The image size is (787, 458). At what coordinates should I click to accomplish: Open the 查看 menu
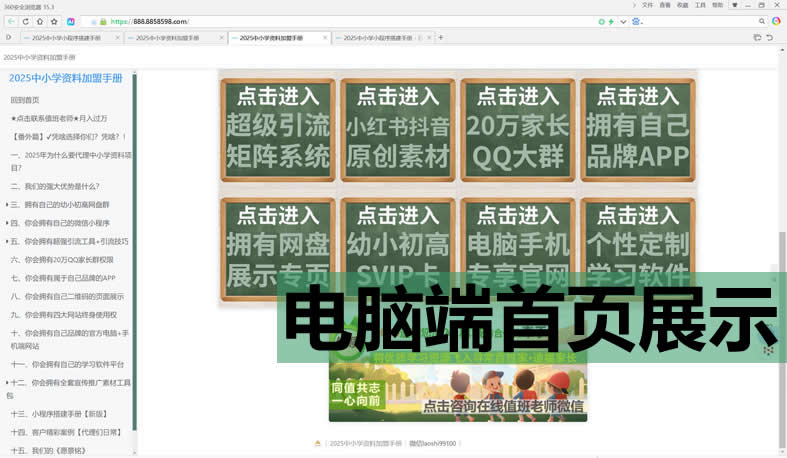(x=665, y=5)
